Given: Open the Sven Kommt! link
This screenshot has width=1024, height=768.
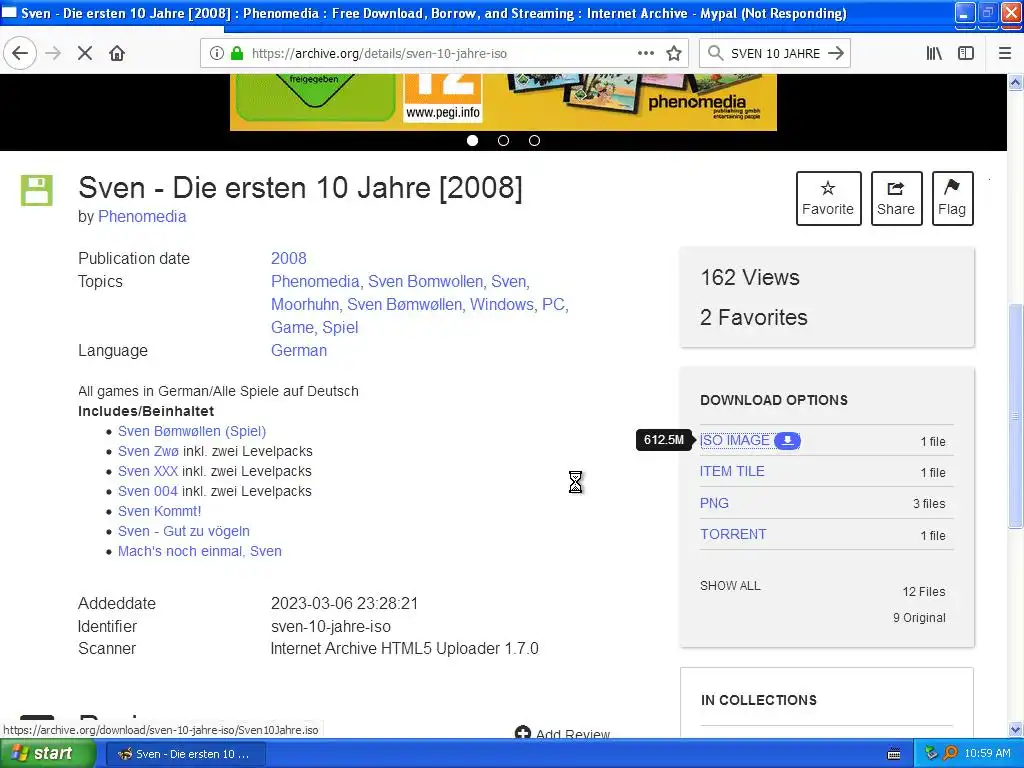Looking at the screenshot, I should click(159, 511).
